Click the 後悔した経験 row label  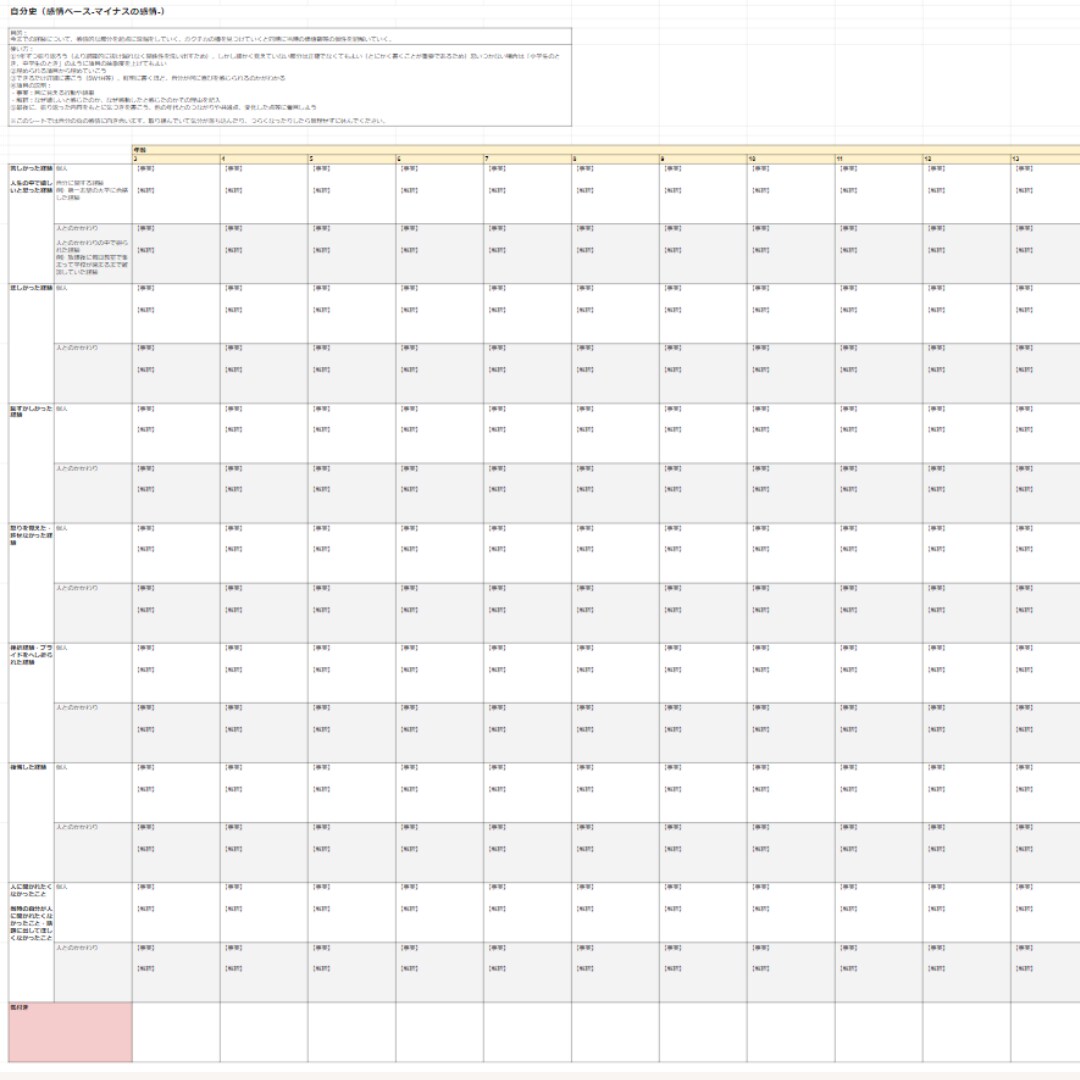click(28, 767)
